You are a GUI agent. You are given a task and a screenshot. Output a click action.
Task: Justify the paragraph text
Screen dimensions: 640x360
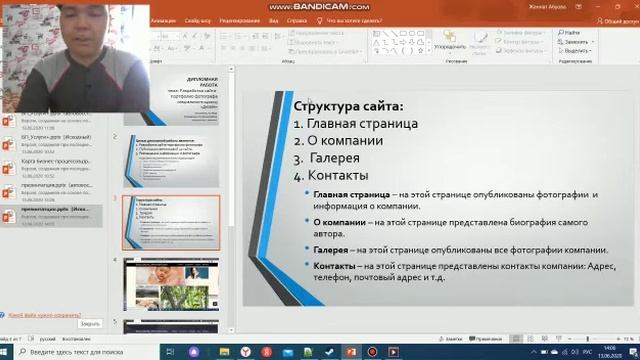tap(252, 49)
